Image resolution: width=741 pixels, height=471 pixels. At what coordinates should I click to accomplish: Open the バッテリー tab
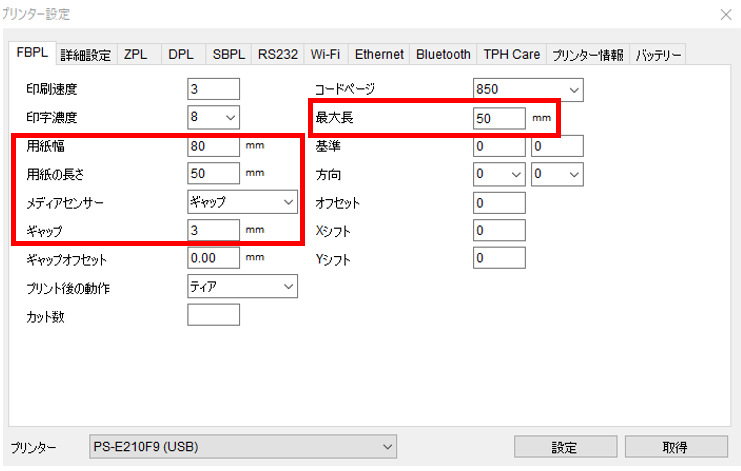(658, 54)
